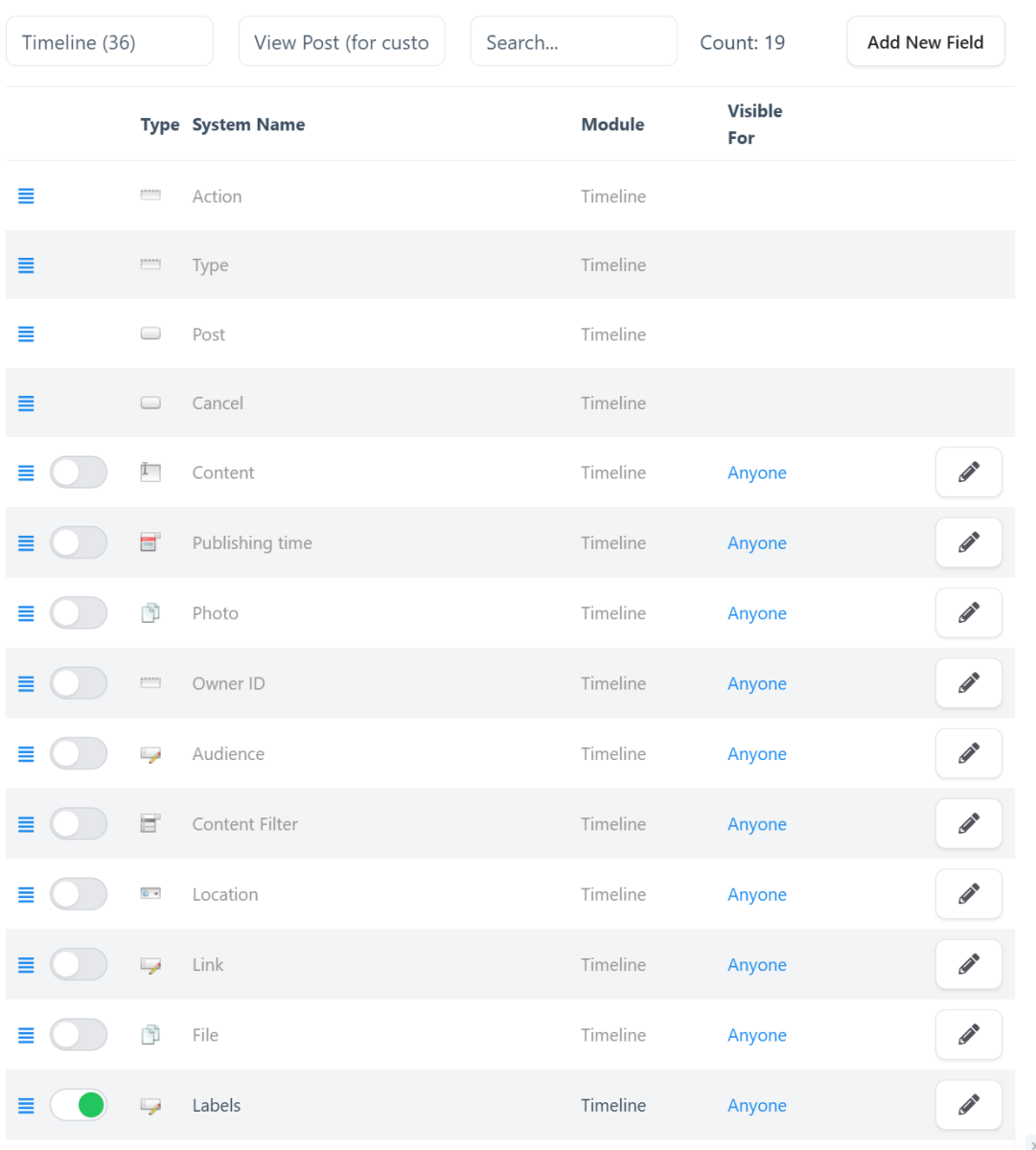1036x1150 pixels.
Task: Click Anyone visibility link for Audience
Action: point(756,754)
